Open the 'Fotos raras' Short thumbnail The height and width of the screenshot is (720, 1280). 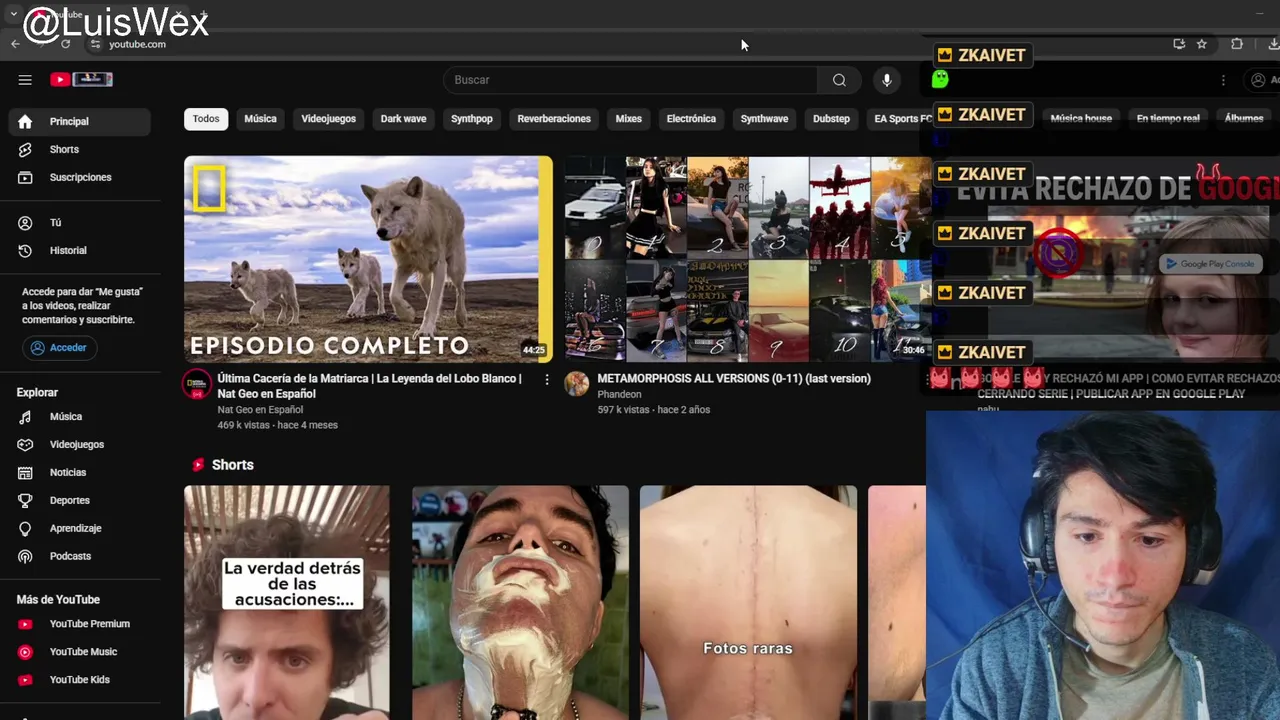pos(748,602)
